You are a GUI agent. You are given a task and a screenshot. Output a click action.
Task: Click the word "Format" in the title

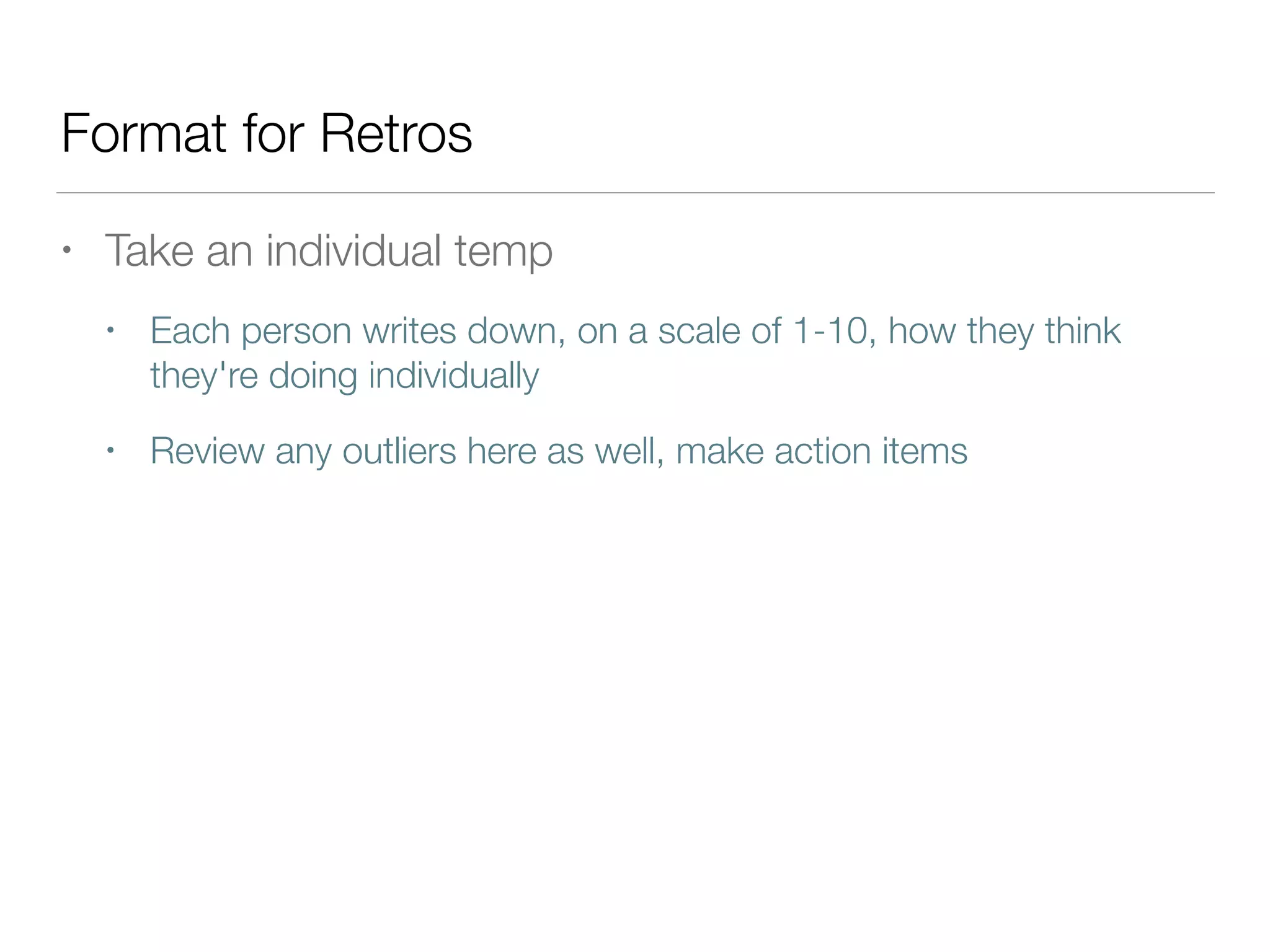point(144,133)
